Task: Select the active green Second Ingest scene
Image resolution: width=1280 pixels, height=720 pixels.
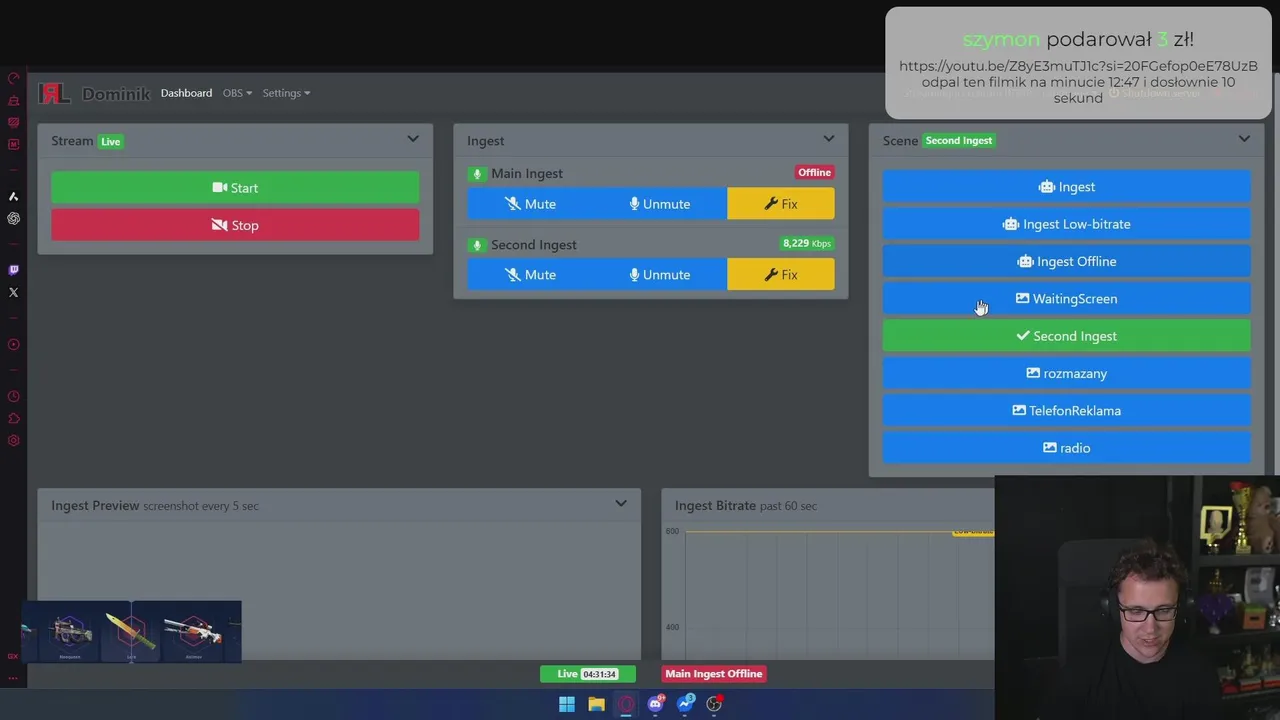Action: click(x=1066, y=336)
